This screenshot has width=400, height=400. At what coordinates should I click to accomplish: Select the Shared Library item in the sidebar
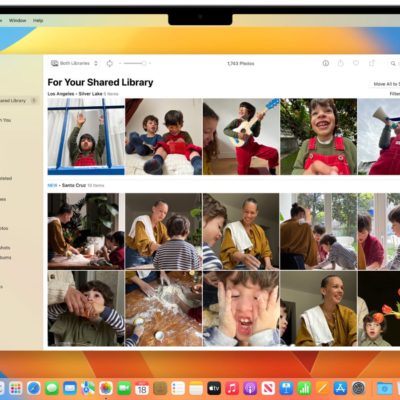pos(18,100)
